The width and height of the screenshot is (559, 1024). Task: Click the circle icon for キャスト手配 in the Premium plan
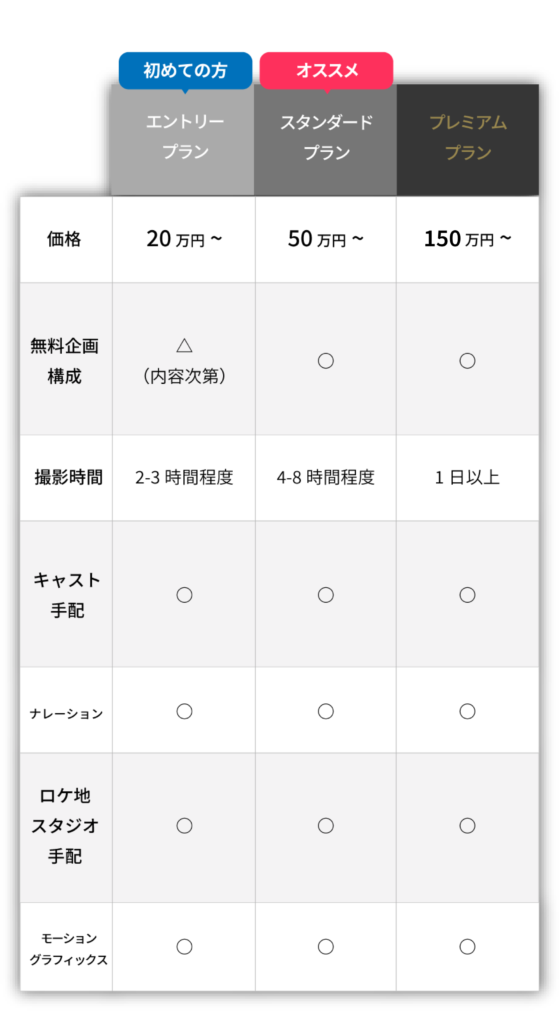tap(467, 594)
